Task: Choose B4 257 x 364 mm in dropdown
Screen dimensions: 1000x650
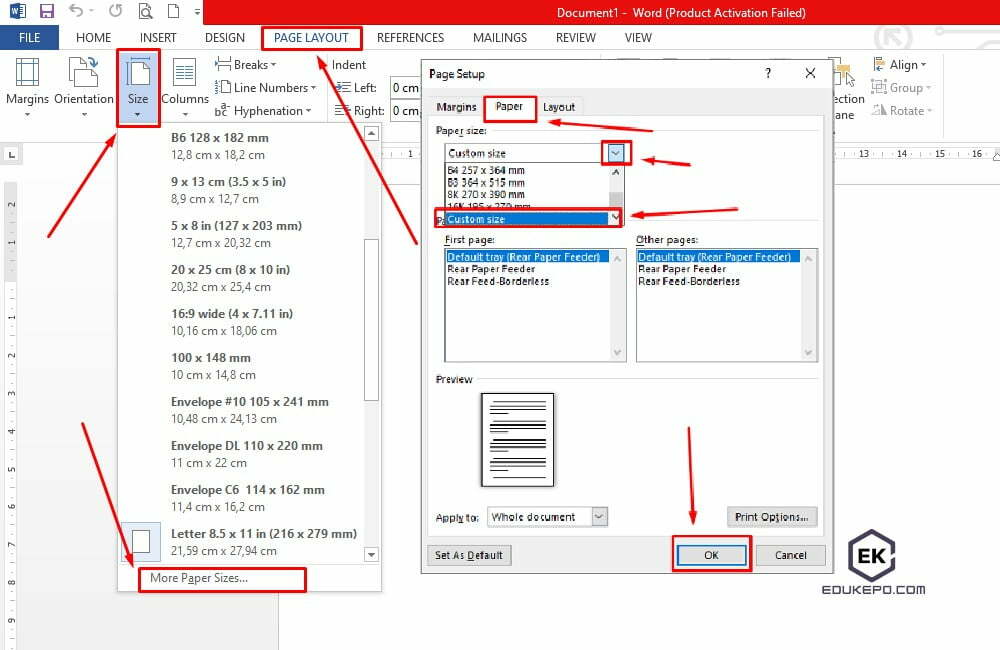Action: pyautogui.click(x=527, y=170)
